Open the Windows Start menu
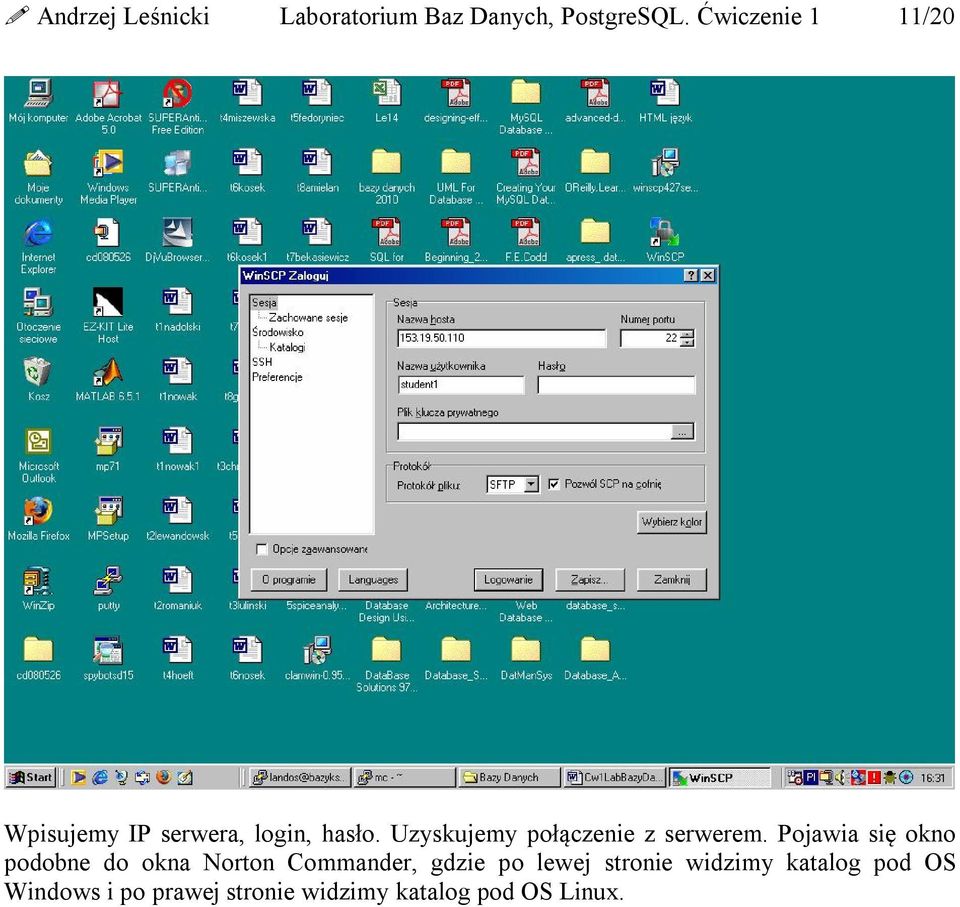This screenshot has height=907, width=960. (31, 777)
